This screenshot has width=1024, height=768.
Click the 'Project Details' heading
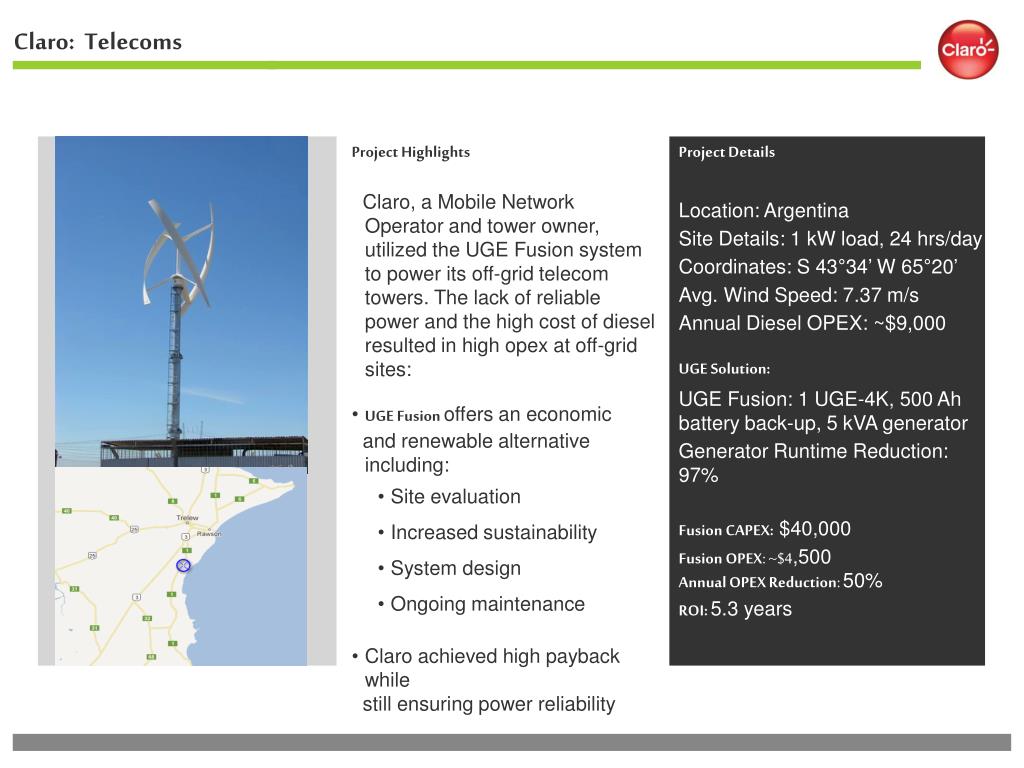[727, 152]
